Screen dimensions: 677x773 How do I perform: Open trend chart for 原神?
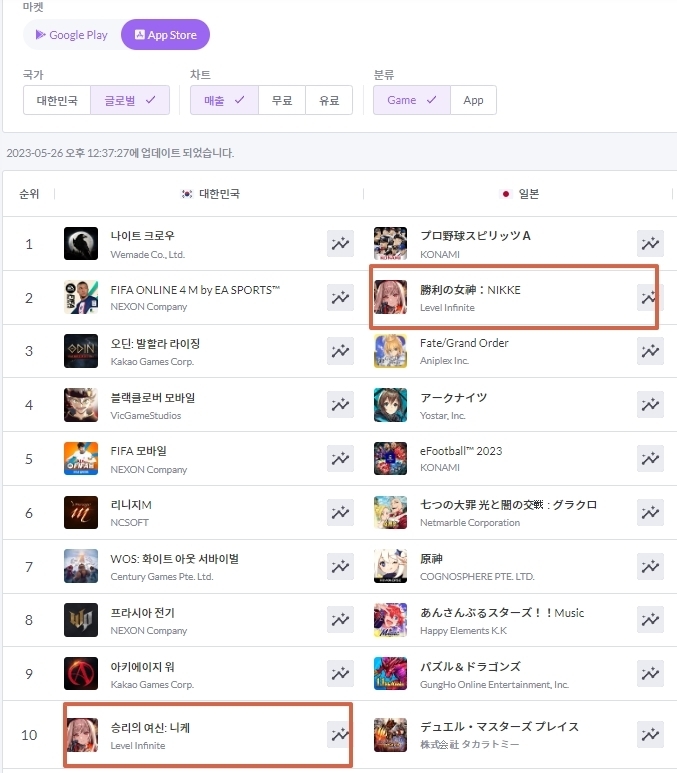tap(650, 566)
